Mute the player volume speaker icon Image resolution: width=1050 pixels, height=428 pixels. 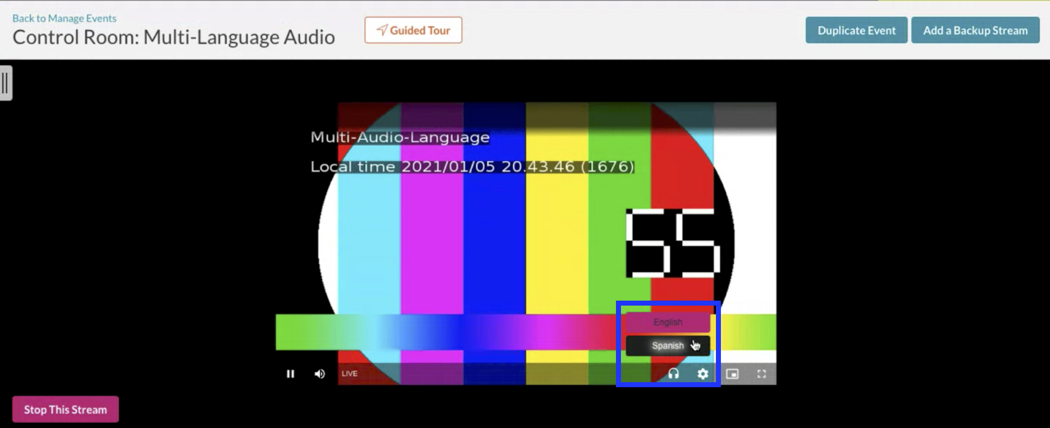tap(320, 374)
